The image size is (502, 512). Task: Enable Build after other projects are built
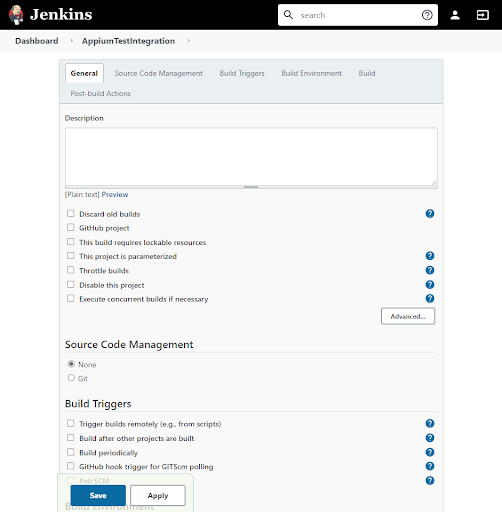70,438
